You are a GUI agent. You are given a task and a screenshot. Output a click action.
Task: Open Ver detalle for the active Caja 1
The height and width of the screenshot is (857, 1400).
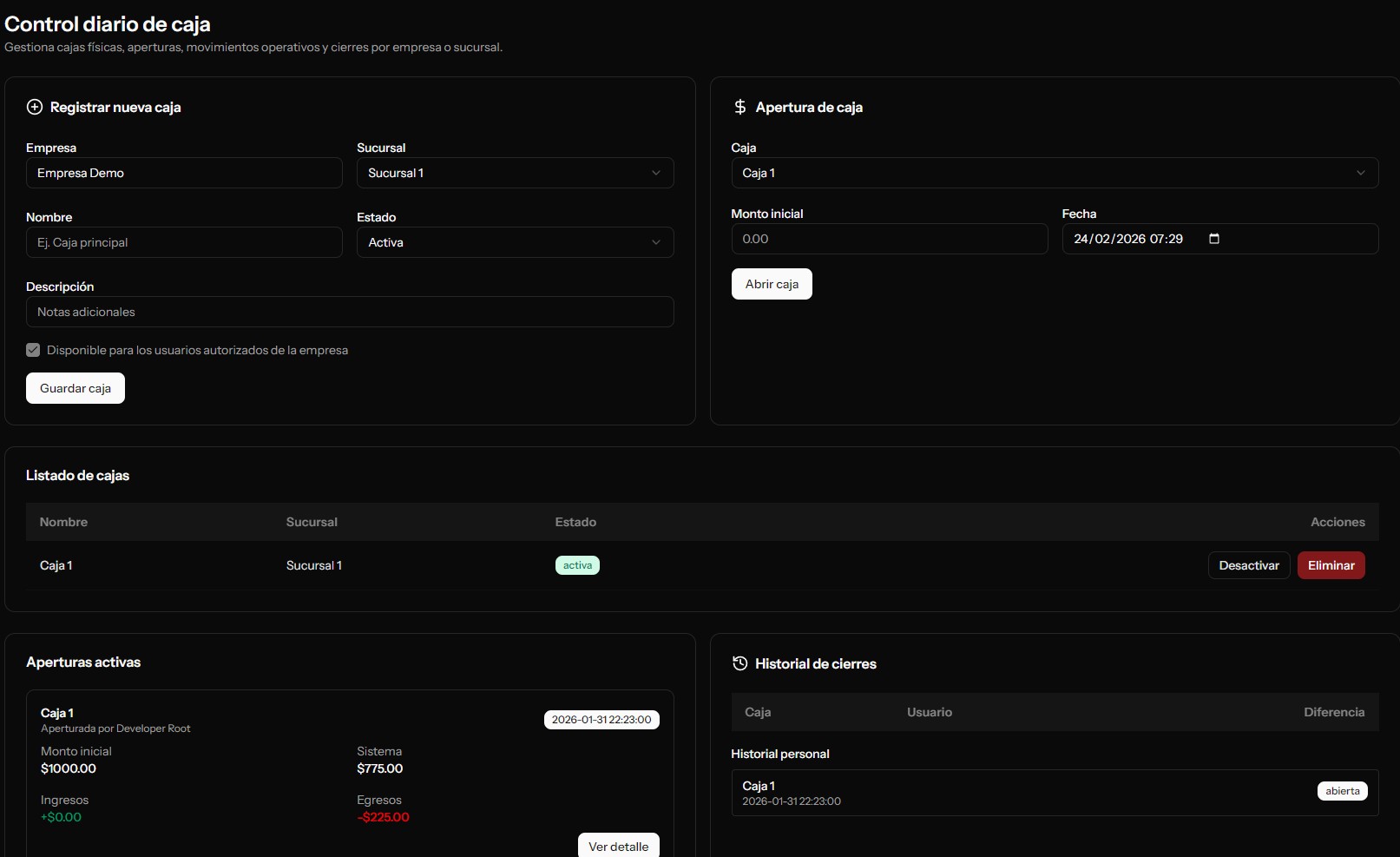(618, 846)
